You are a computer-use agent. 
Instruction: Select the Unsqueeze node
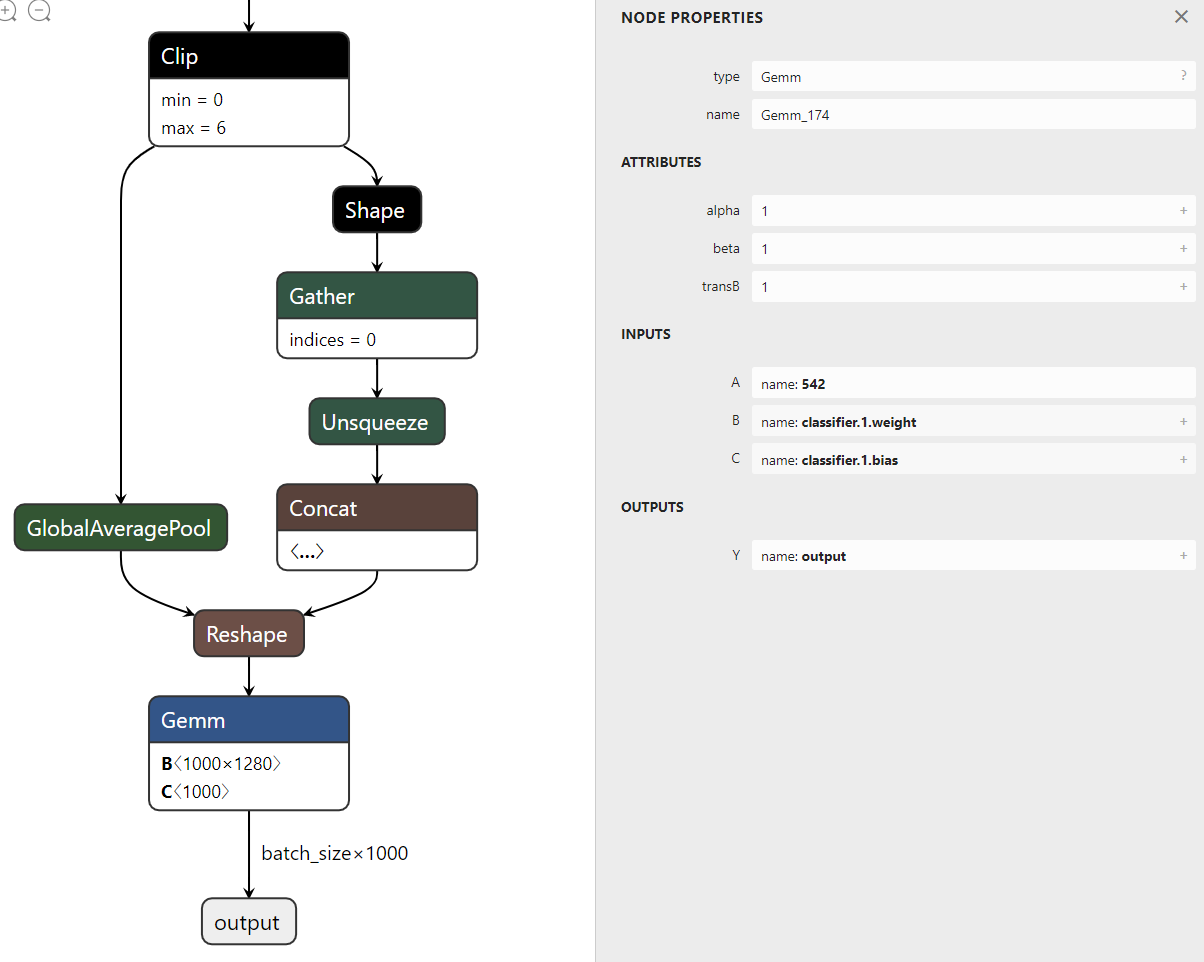click(377, 421)
